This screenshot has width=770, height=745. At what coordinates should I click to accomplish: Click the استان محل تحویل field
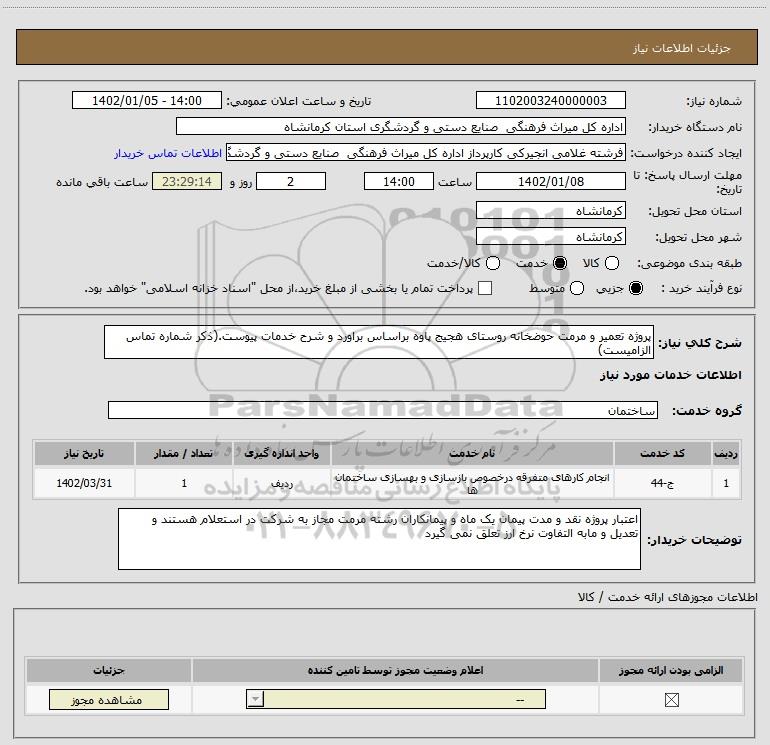550,211
